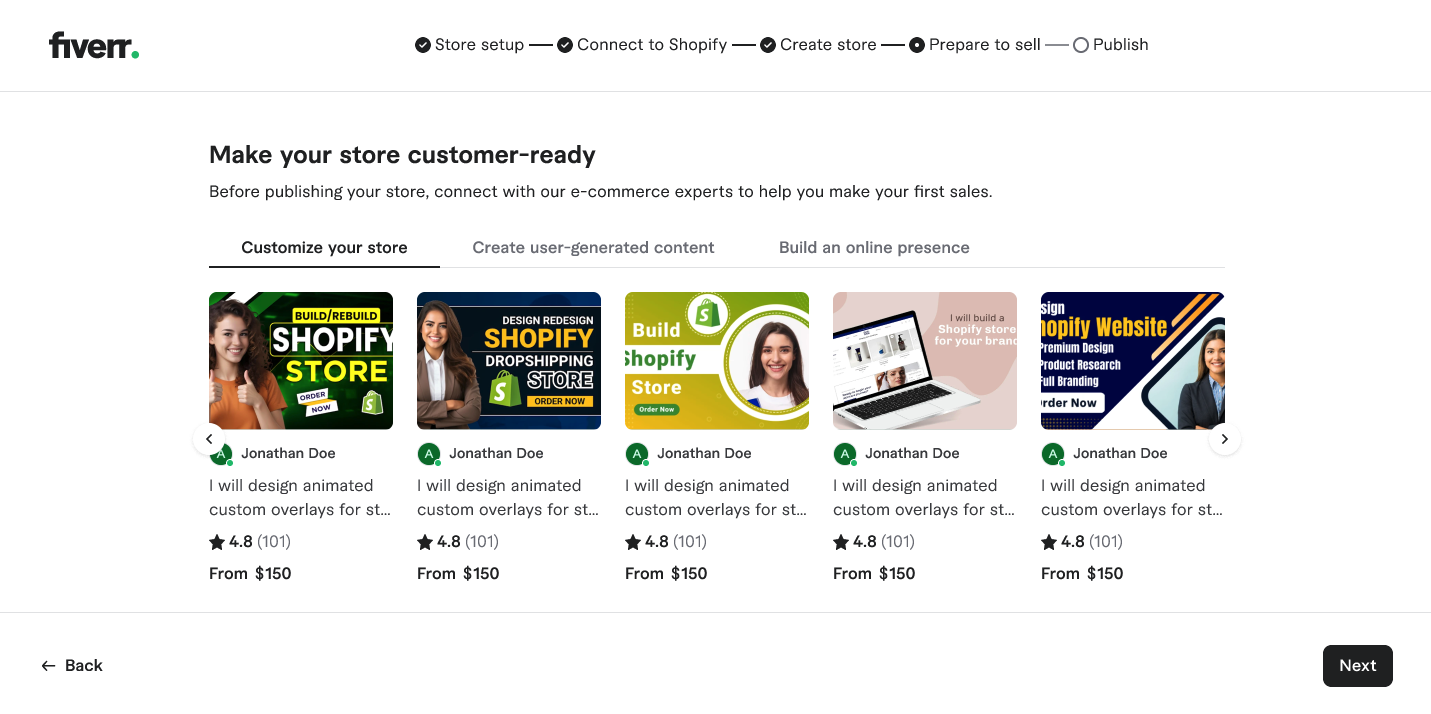
Task: Open the laptop Shopify store gig thumbnail
Action: (x=925, y=361)
